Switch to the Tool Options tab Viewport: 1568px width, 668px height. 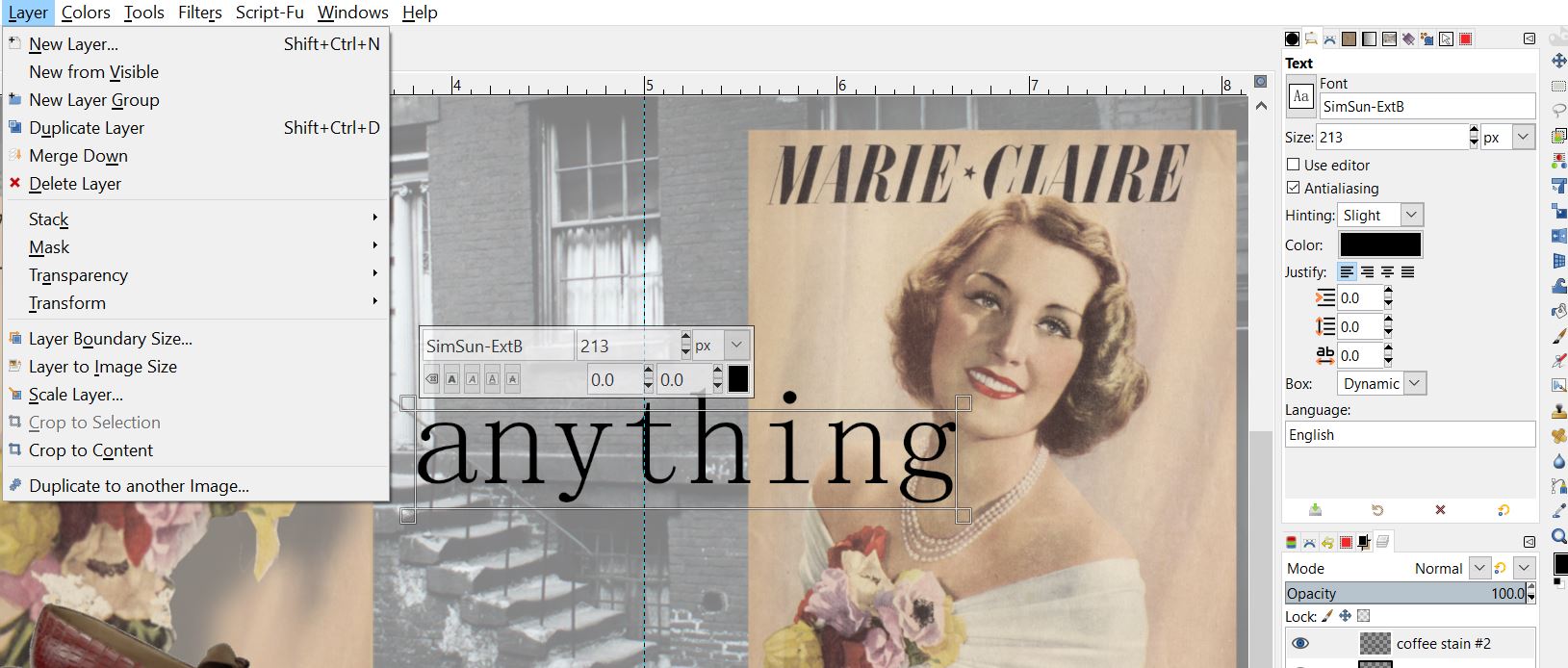1310,39
